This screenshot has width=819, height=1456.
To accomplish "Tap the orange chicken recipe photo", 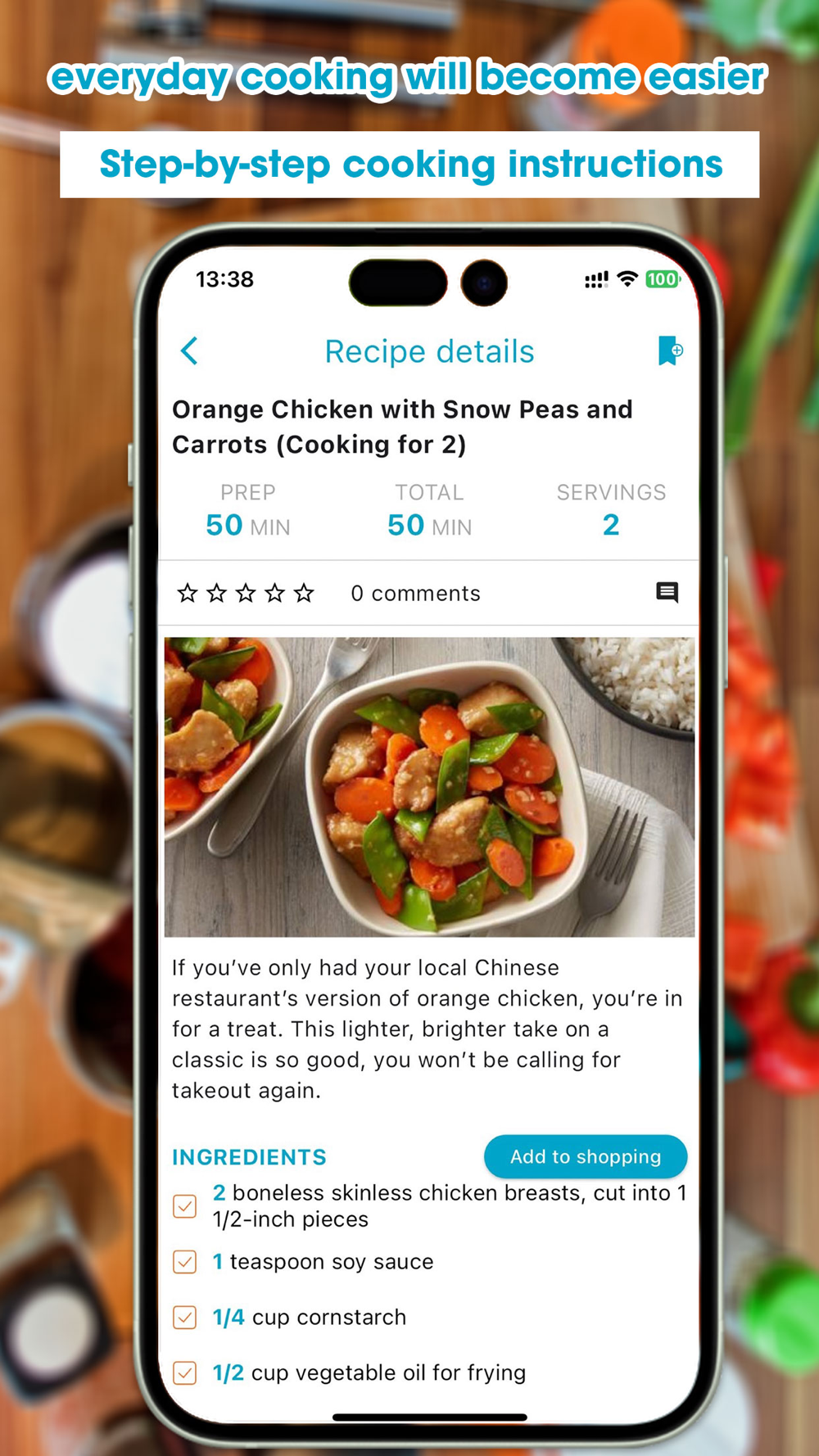I will coord(429,787).
